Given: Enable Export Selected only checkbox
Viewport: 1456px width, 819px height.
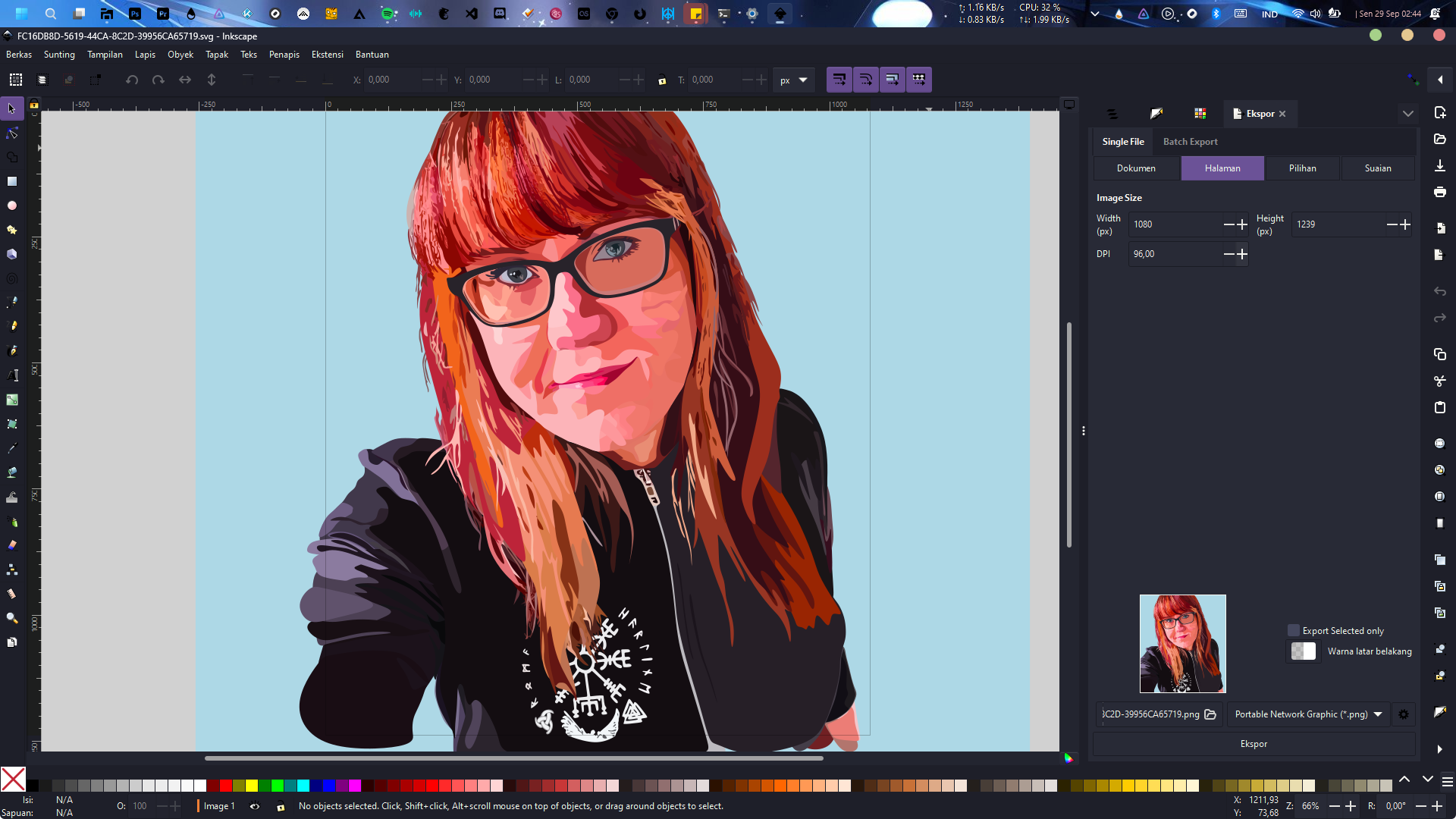Looking at the screenshot, I should (x=1294, y=630).
